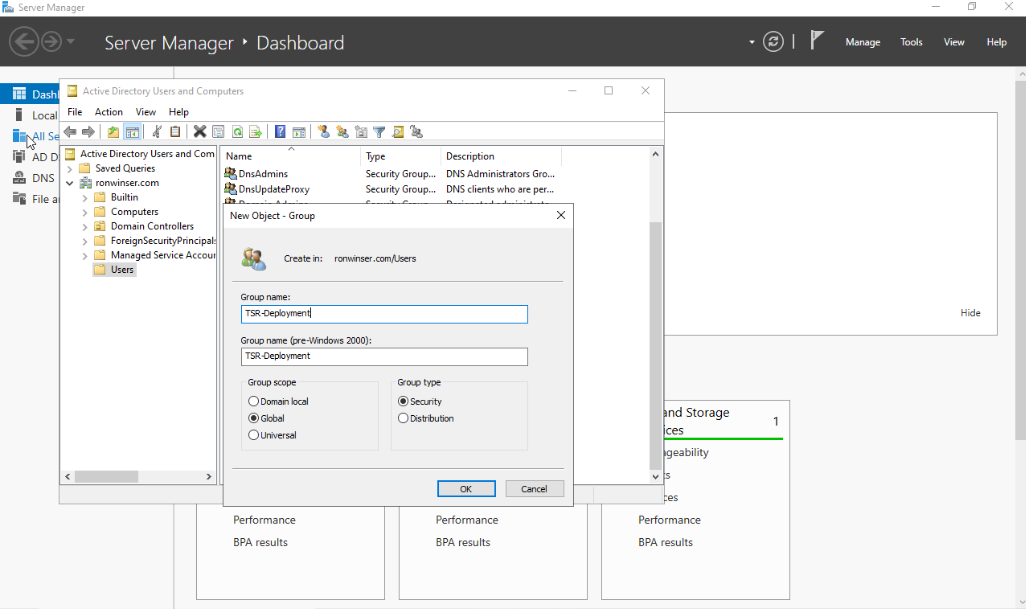
Task: Expand the Computers container
Action: tap(86, 212)
